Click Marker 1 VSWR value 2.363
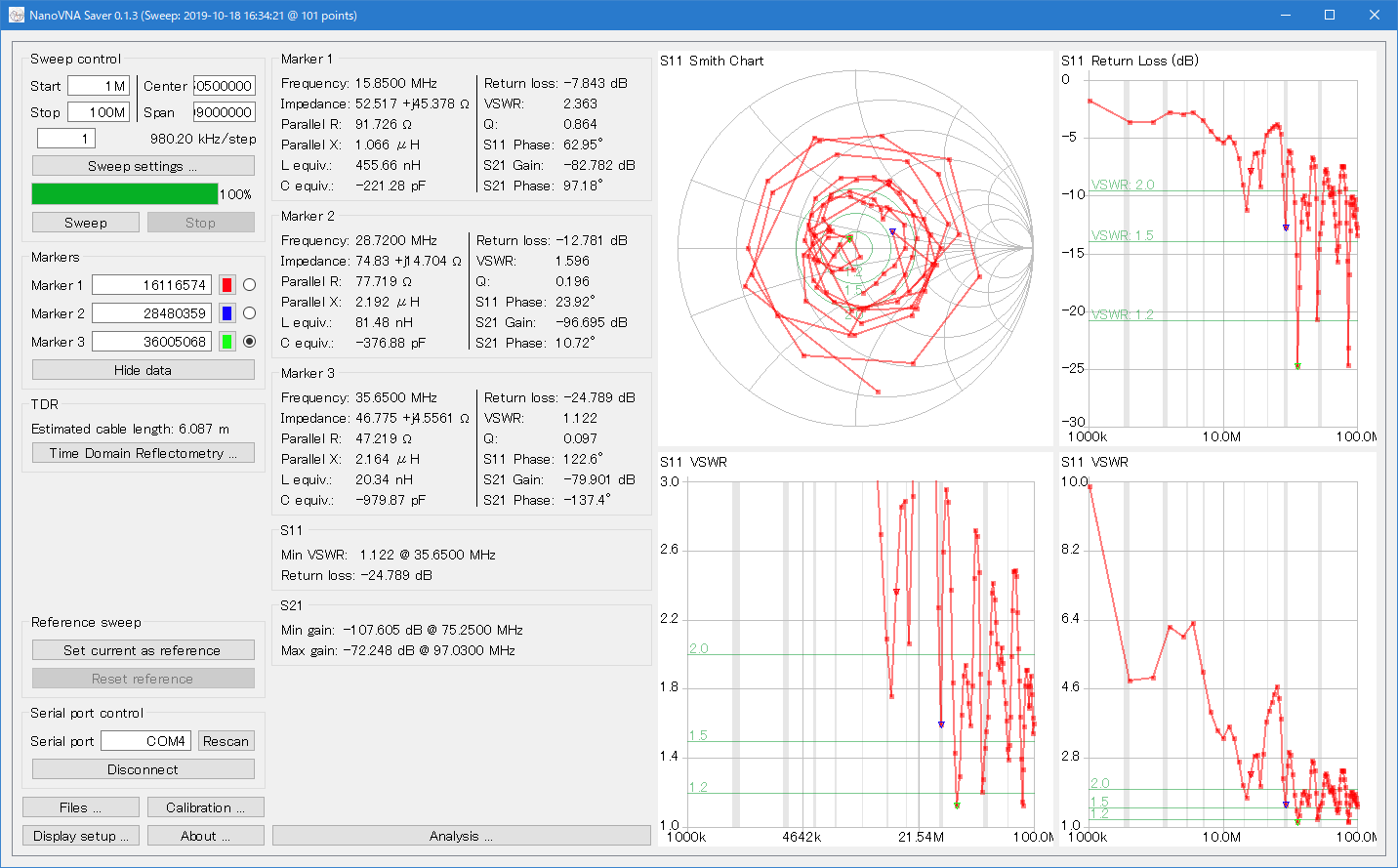 (581, 103)
